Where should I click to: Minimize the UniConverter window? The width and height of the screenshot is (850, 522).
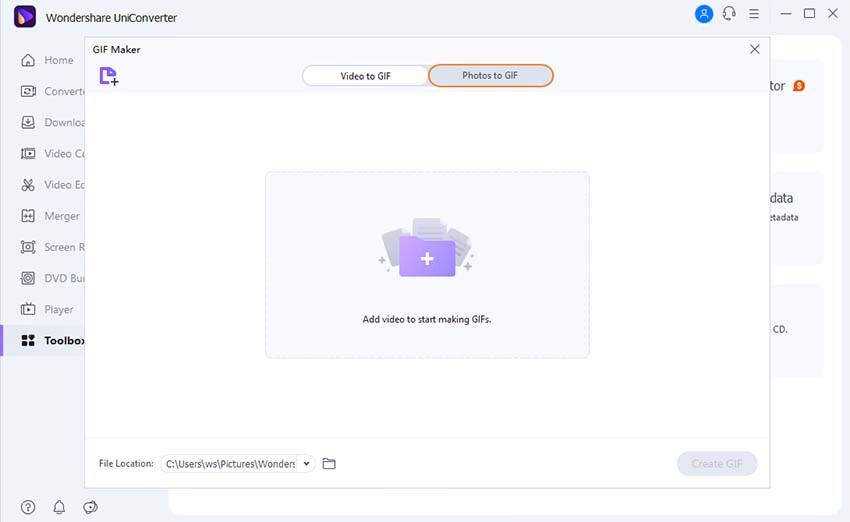(786, 14)
